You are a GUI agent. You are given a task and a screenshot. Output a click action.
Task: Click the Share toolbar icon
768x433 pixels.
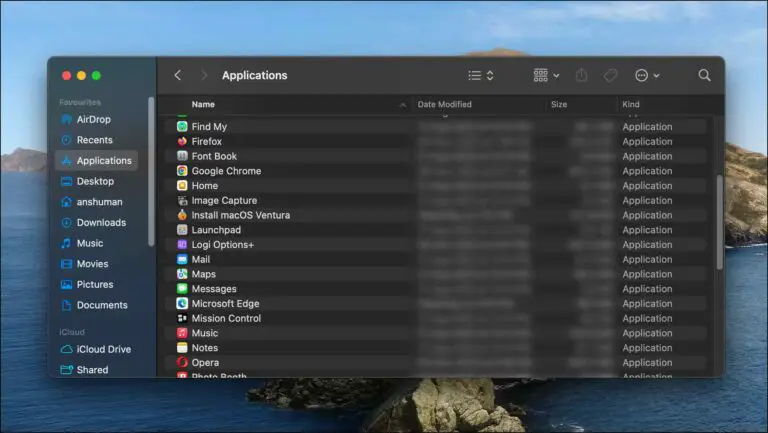click(x=581, y=76)
